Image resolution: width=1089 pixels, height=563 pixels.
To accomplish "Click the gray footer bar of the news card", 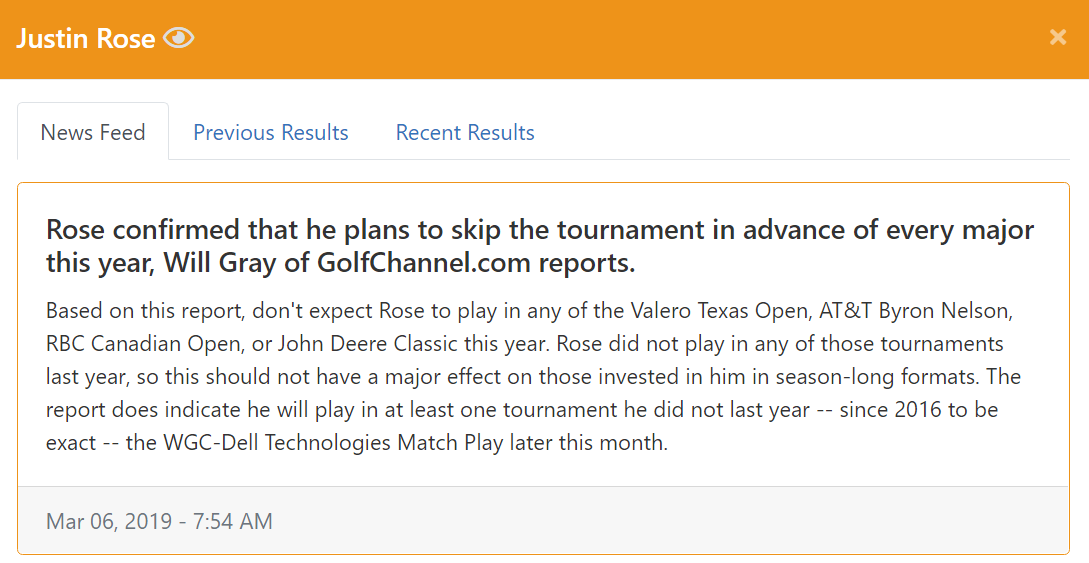I will click(543, 521).
